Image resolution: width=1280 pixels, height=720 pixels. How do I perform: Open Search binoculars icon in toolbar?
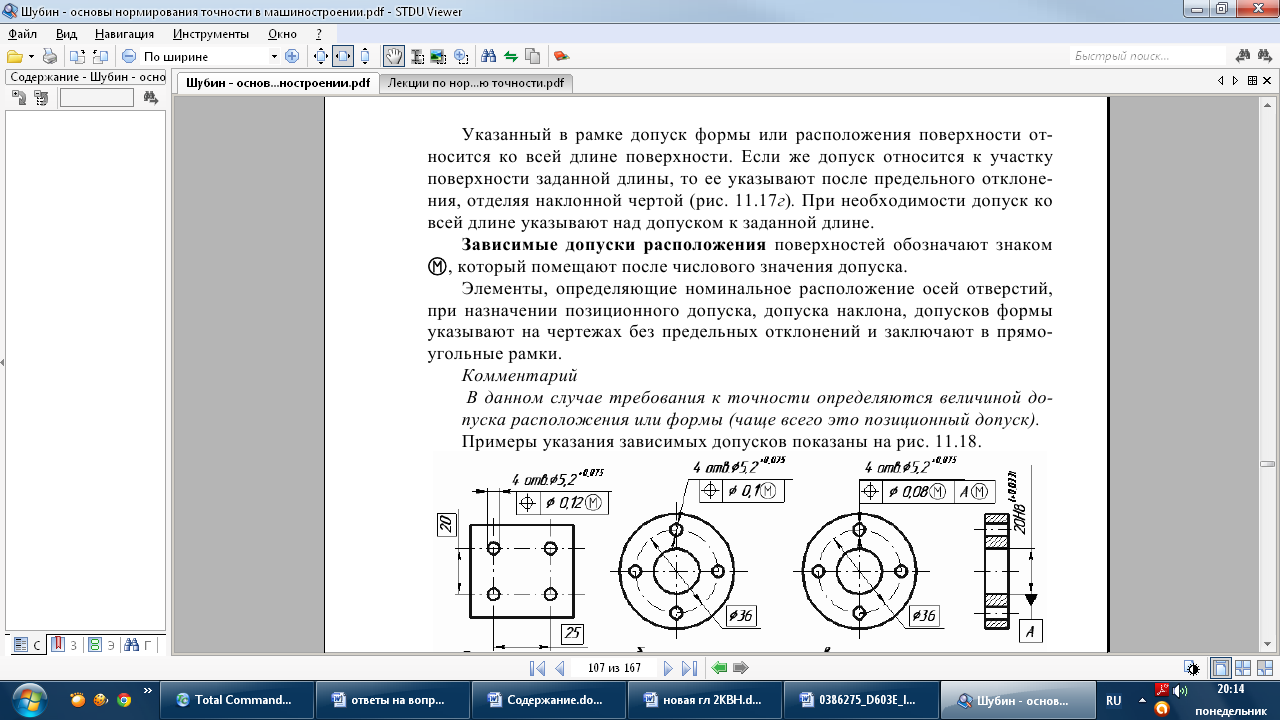tap(489, 56)
